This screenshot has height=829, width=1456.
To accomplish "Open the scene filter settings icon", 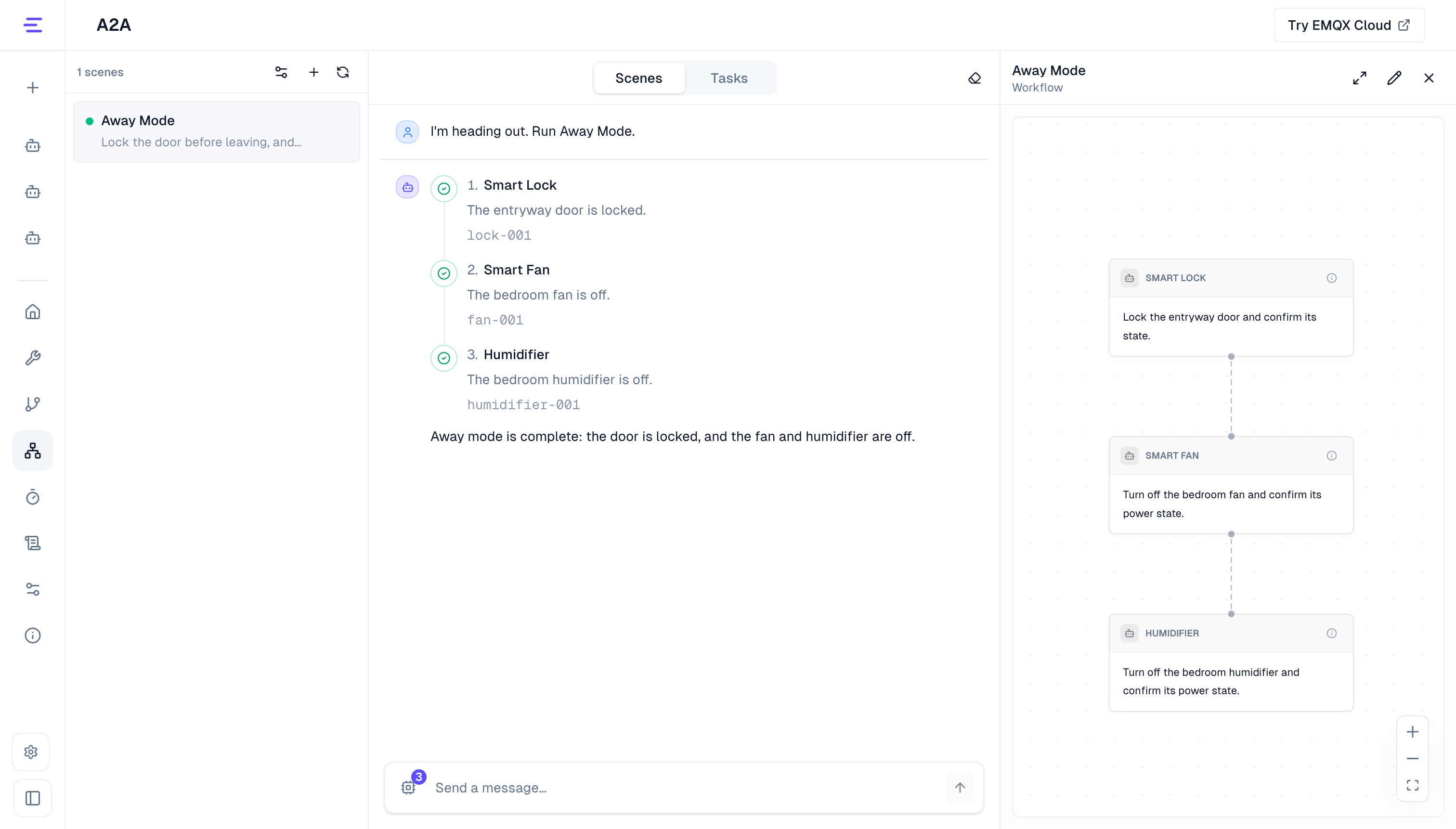I will coord(281,72).
